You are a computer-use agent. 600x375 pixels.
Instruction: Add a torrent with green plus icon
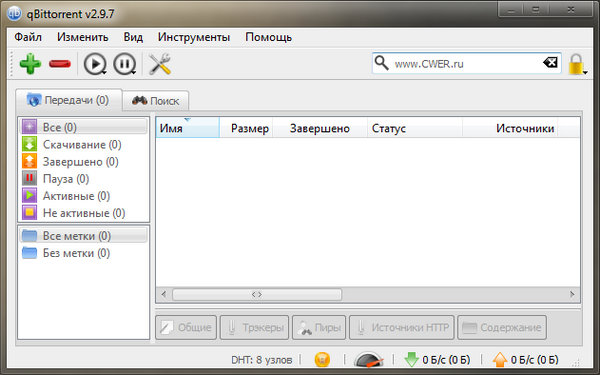[30, 64]
